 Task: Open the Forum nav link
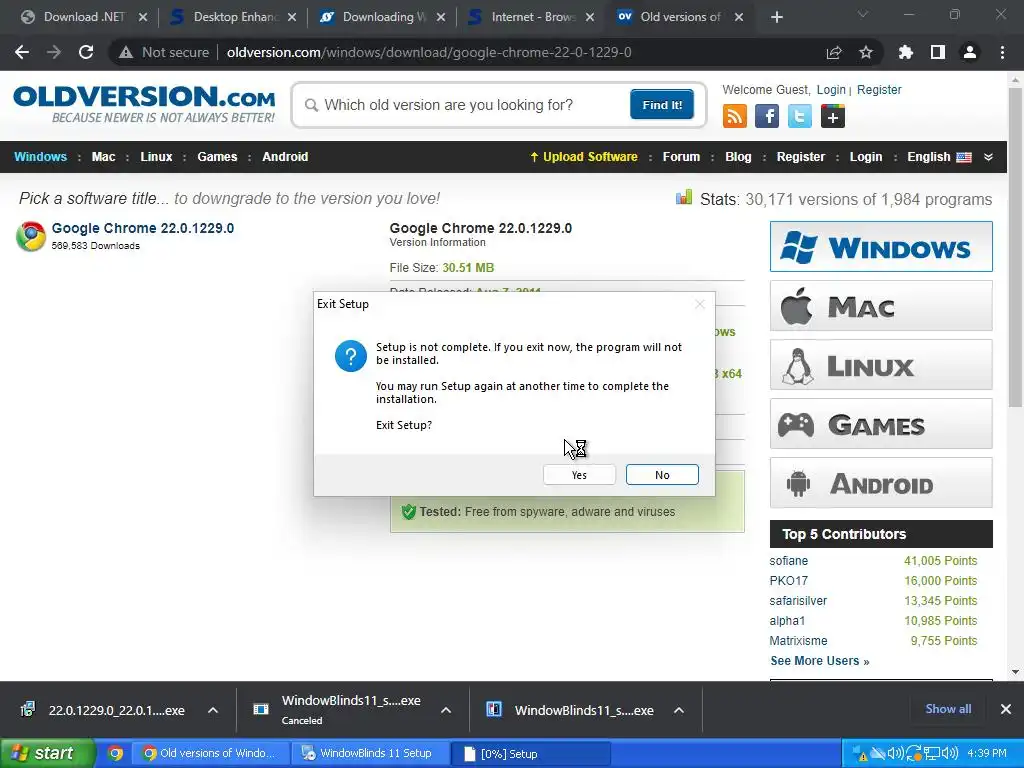tap(681, 157)
